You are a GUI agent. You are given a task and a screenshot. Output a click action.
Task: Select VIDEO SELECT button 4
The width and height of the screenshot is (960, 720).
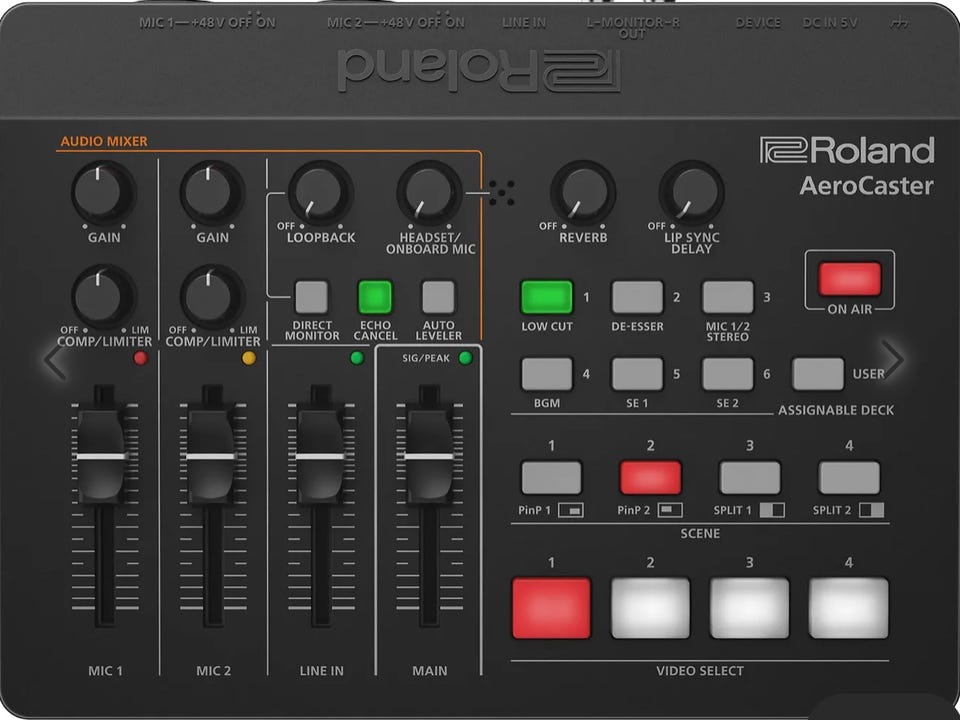[849, 608]
